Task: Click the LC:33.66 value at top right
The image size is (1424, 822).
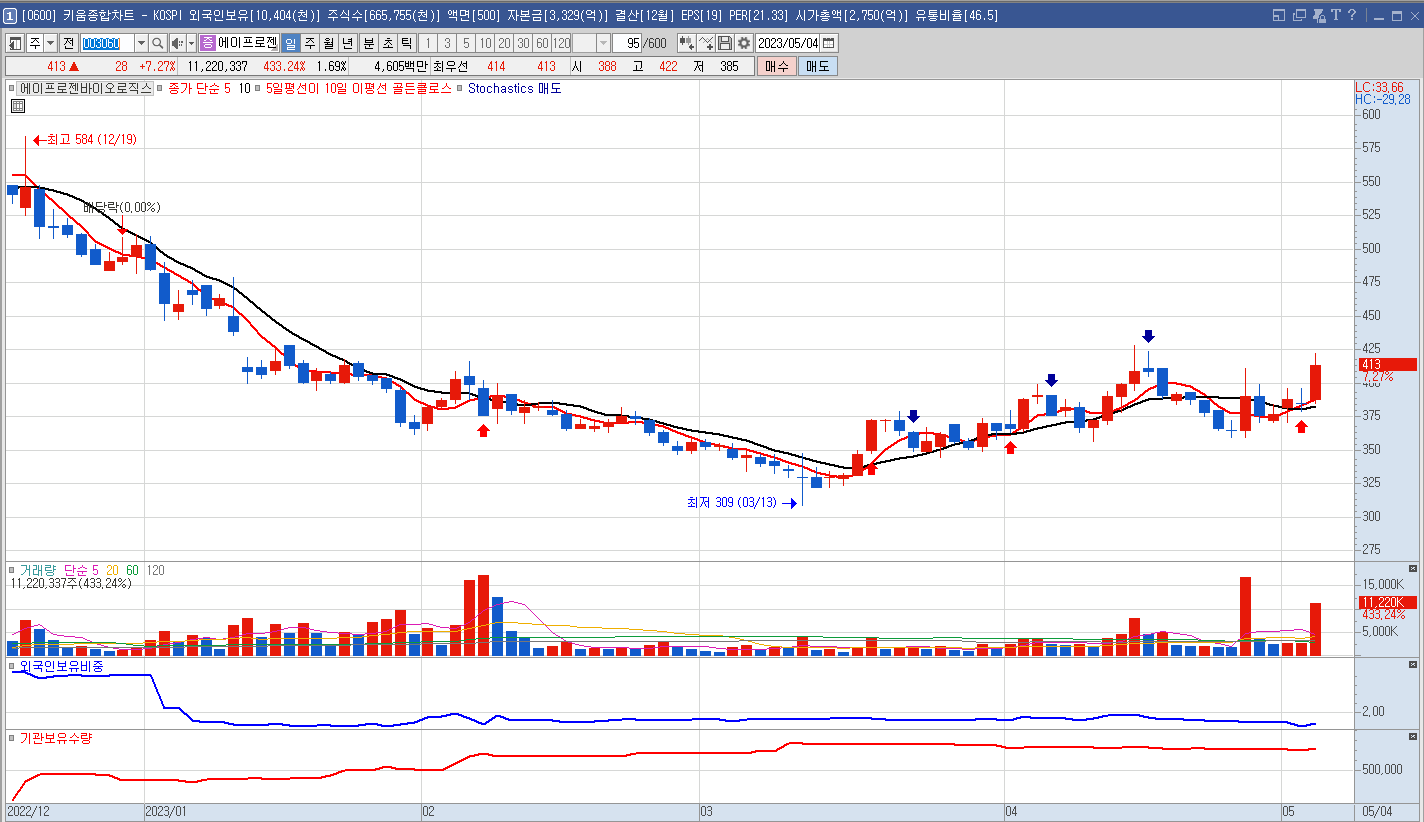Action: point(1380,87)
